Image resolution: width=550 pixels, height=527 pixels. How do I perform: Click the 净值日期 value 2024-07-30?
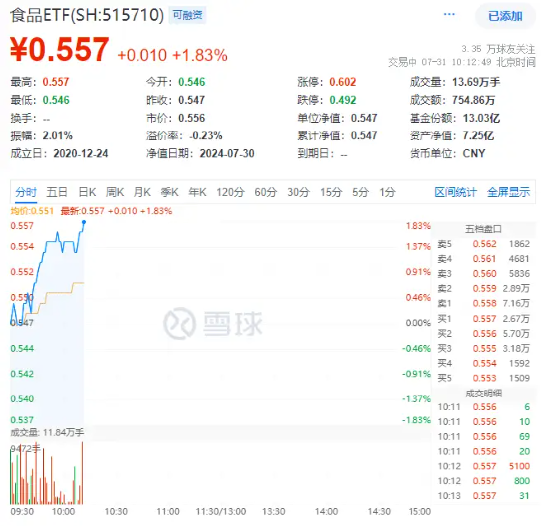[x=227, y=154]
